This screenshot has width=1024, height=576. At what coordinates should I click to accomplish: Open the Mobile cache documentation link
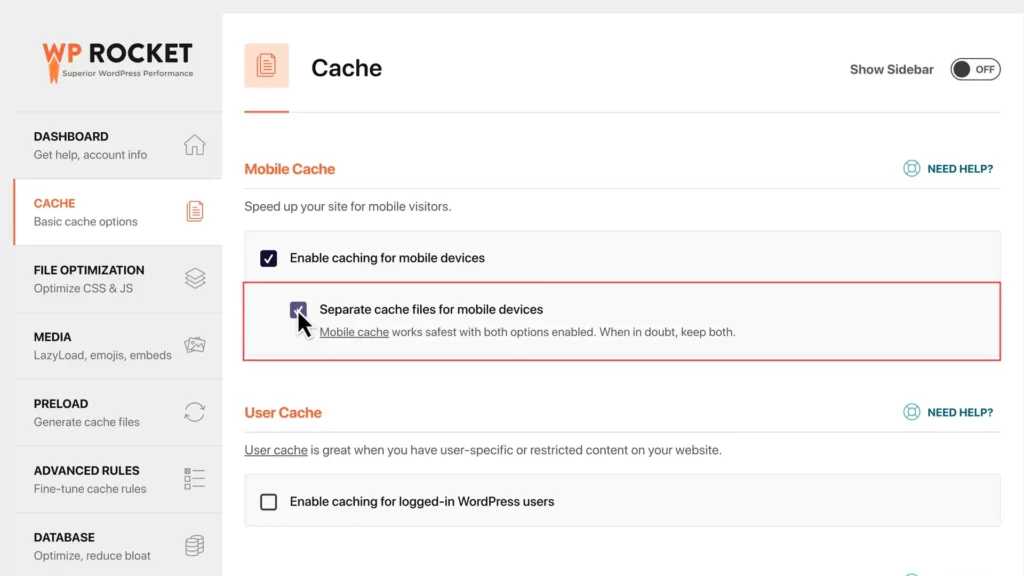[x=354, y=332]
